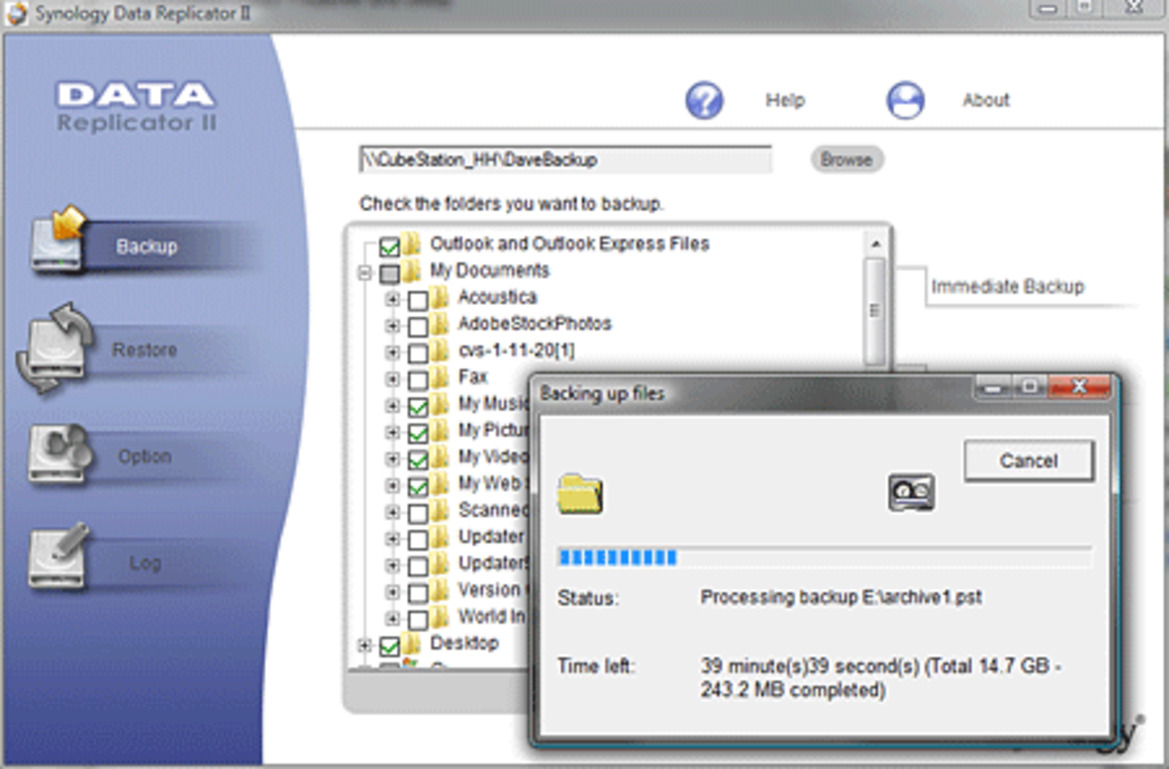Viewport: 1169px width, 769px height.
Task: Click the backup progress bar
Action: 825,557
